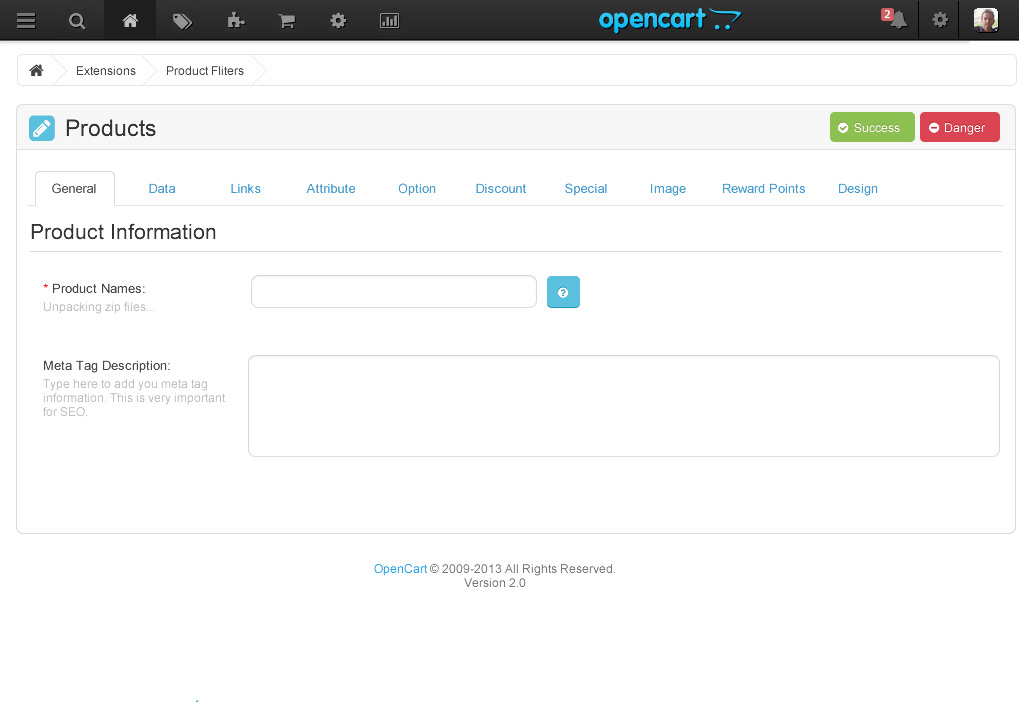Click the search magnifier icon
Image resolution: width=1019 pixels, height=702 pixels.
pos(77,21)
